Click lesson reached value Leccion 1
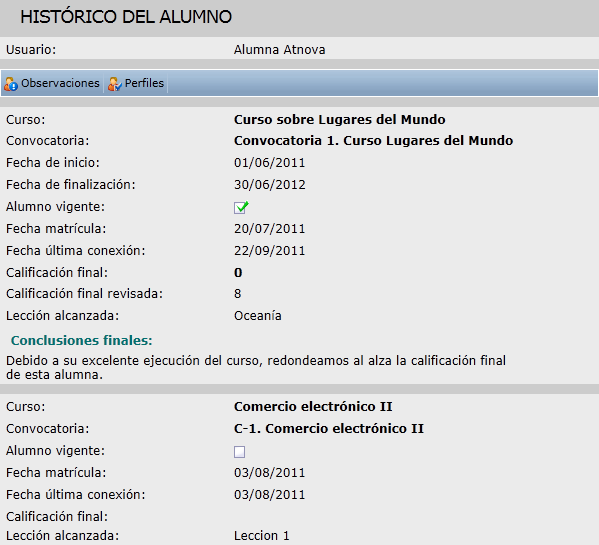Screen dimensions: 599x545 tap(262, 536)
